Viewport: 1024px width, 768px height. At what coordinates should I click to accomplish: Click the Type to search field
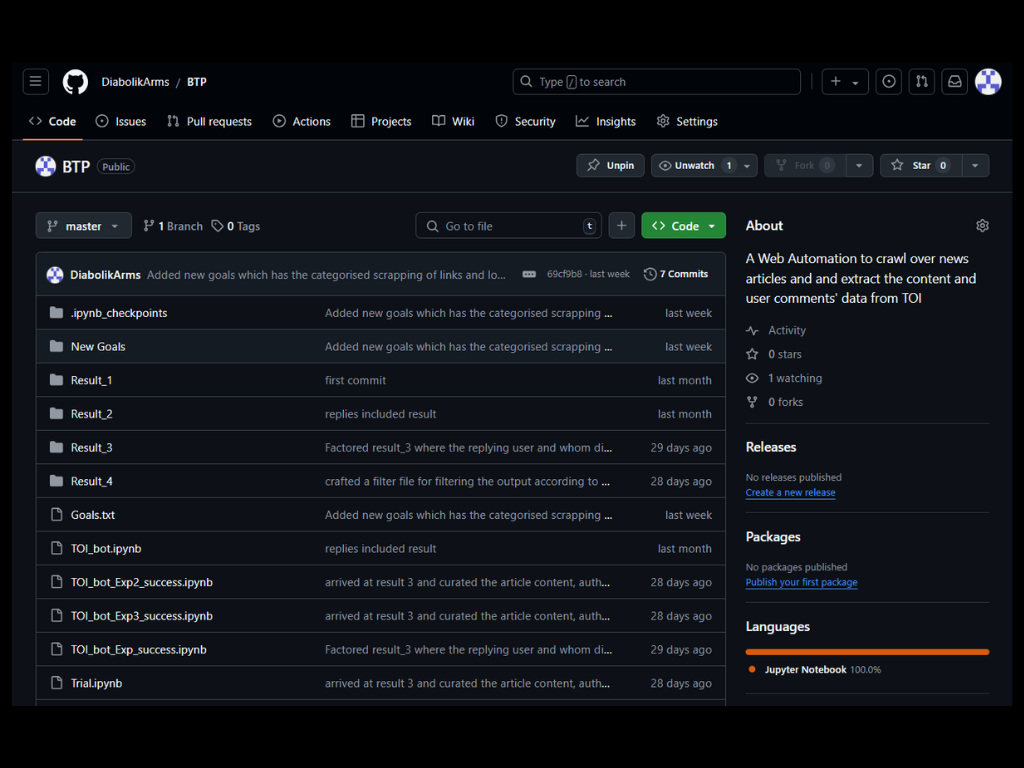click(x=656, y=82)
